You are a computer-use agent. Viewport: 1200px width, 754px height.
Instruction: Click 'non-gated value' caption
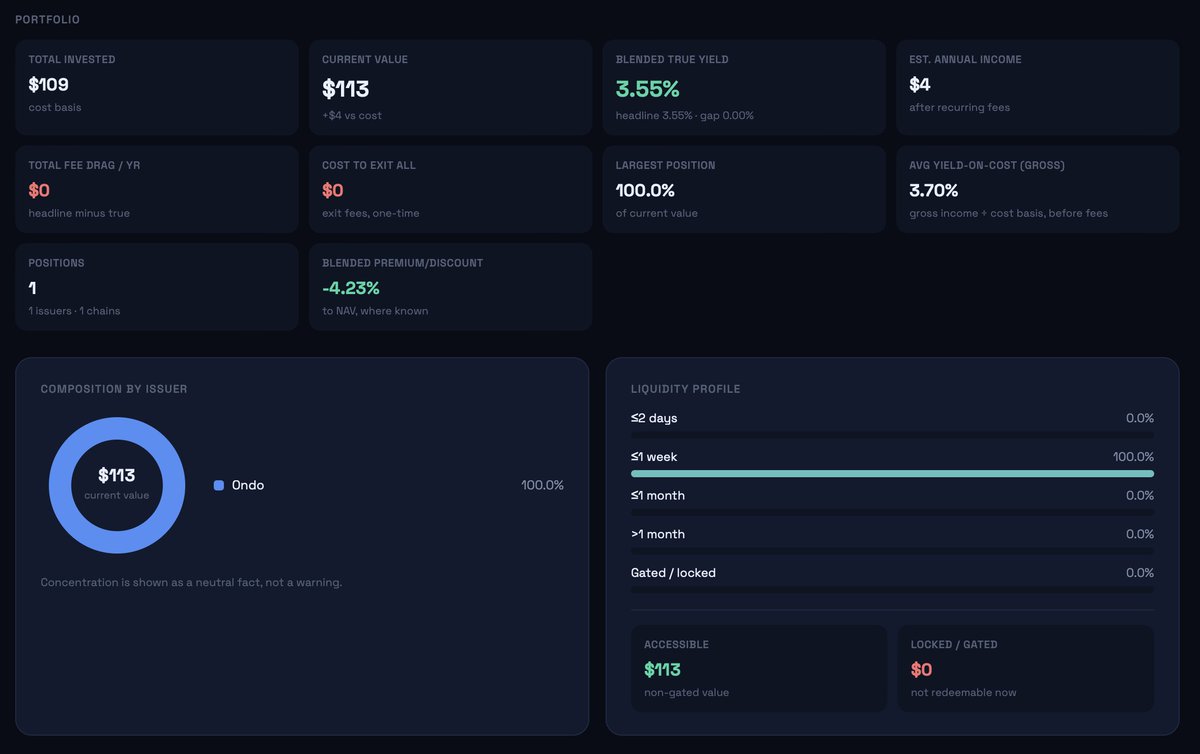tap(686, 693)
